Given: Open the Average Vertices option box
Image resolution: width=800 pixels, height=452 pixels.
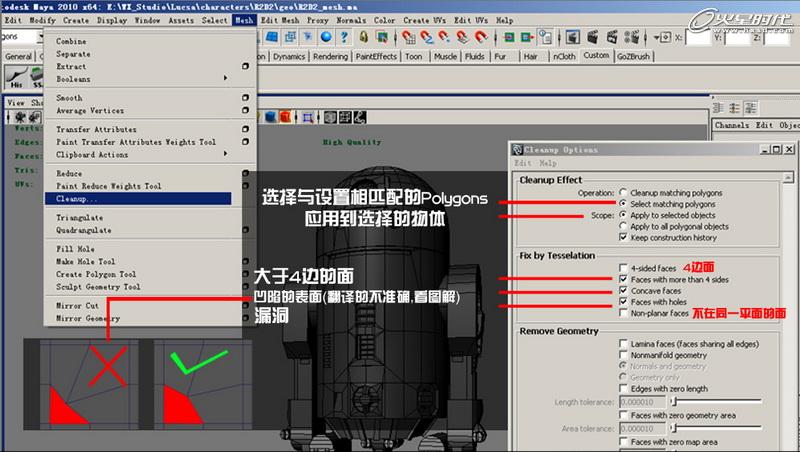Looking at the screenshot, I should pos(245,110).
